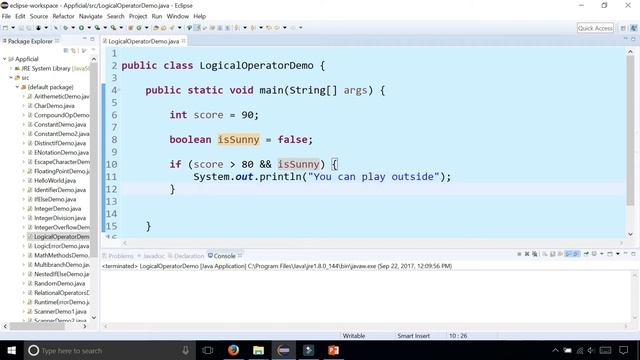Open File Explorer from the taskbar
640x360 pixels.
point(258,350)
